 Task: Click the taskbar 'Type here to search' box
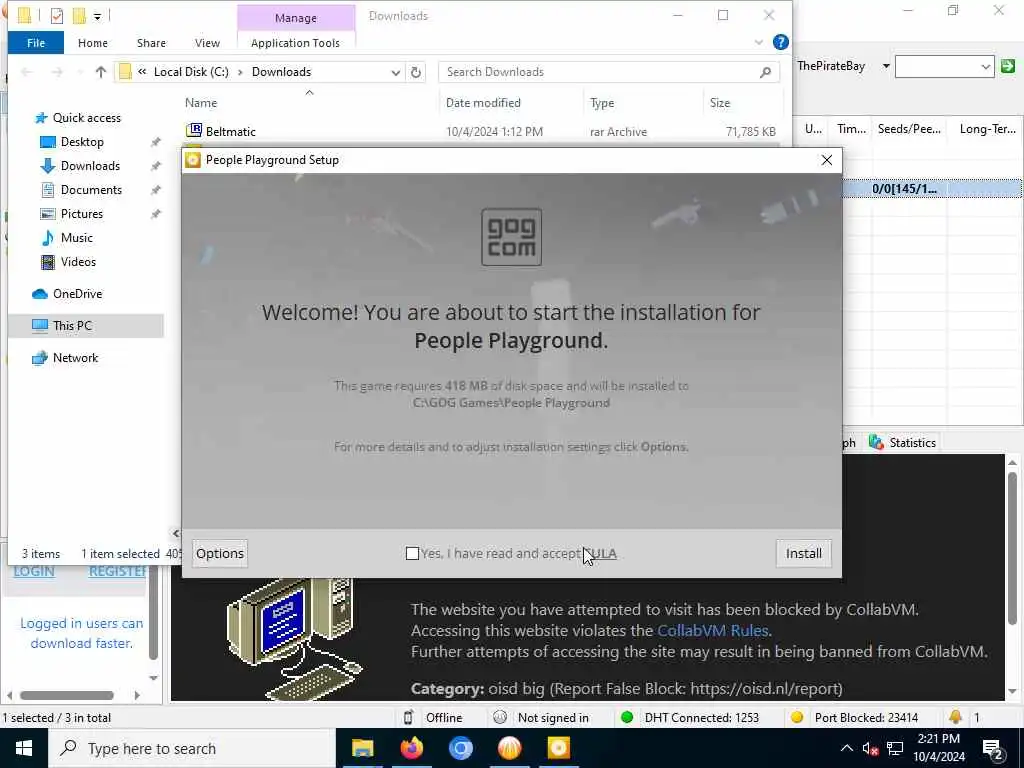[191, 748]
